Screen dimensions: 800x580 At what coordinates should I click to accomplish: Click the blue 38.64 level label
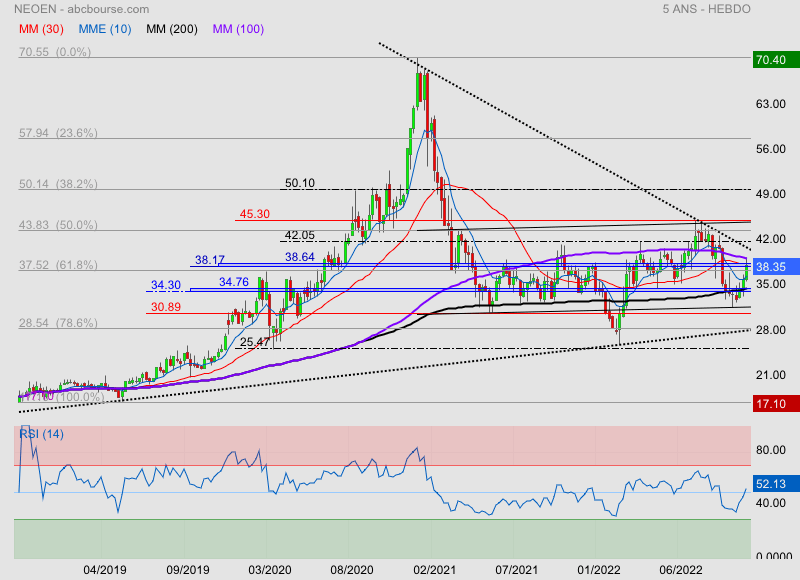(300, 257)
